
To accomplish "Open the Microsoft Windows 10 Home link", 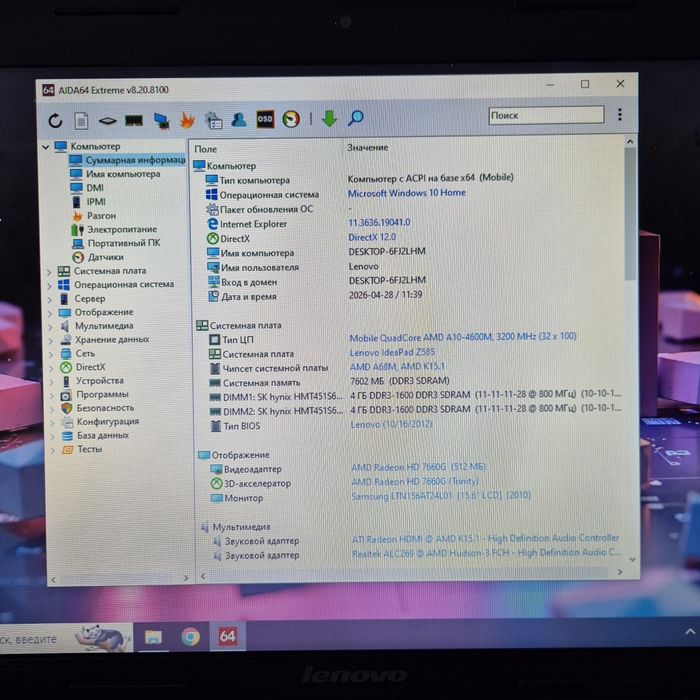I will [407, 193].
